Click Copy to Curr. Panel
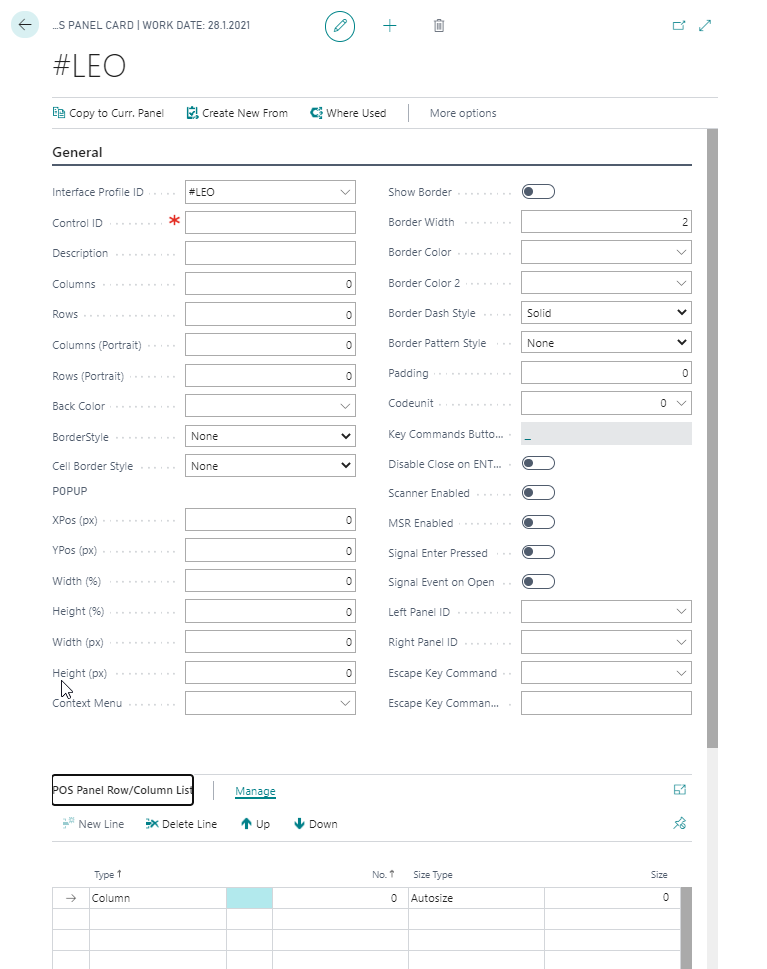This screenshot has width=767, height=969. [108, 113]
